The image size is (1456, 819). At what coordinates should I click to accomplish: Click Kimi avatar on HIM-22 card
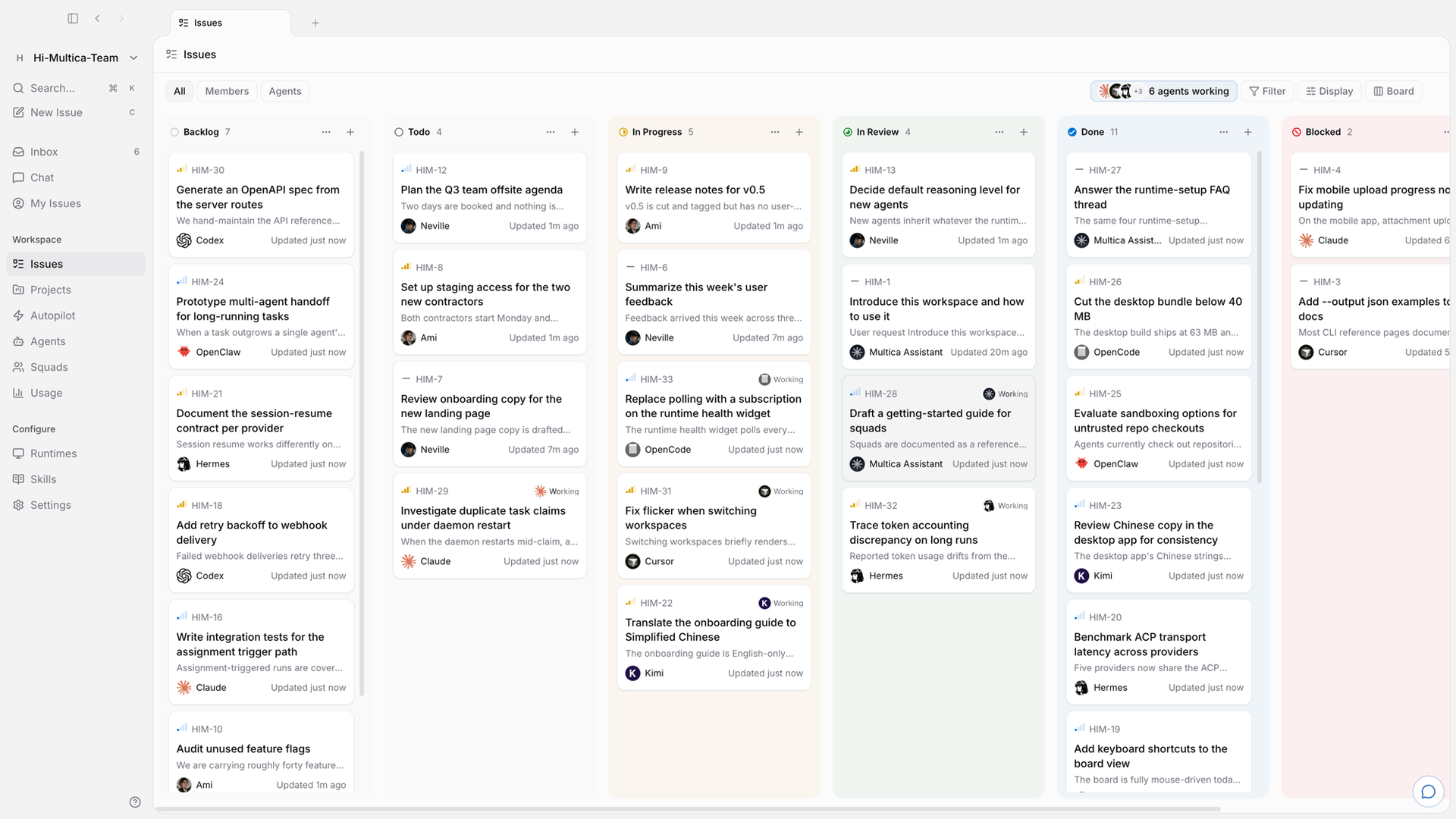pos(632,673)
